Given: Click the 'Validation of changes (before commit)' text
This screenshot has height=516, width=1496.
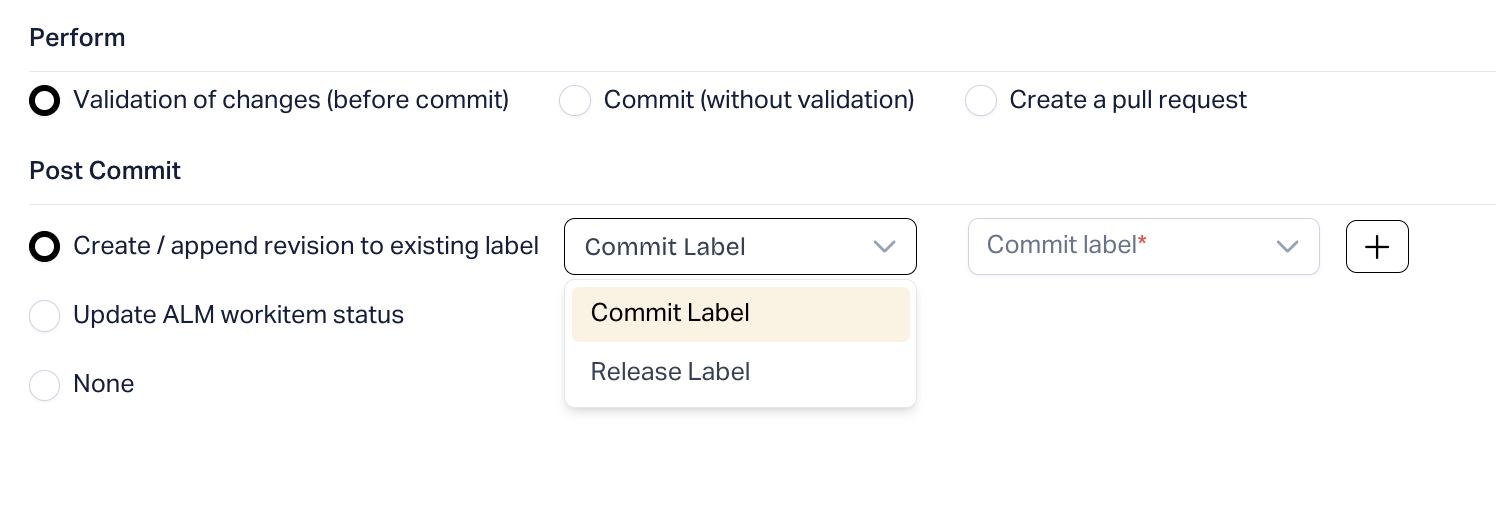Looking at the screenshot, I should [x=291, y=100].
